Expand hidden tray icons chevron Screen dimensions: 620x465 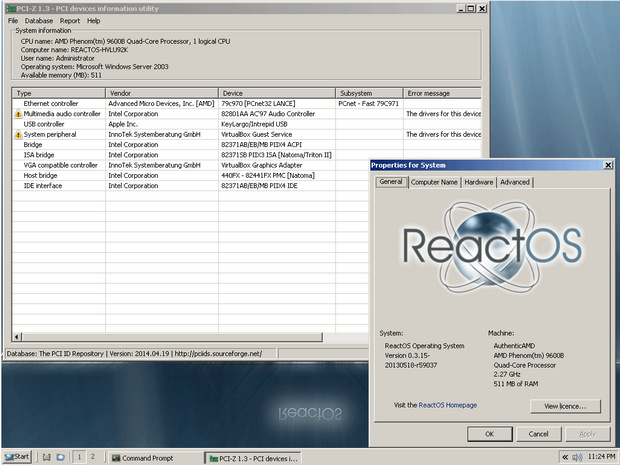[x=565, y=457]
